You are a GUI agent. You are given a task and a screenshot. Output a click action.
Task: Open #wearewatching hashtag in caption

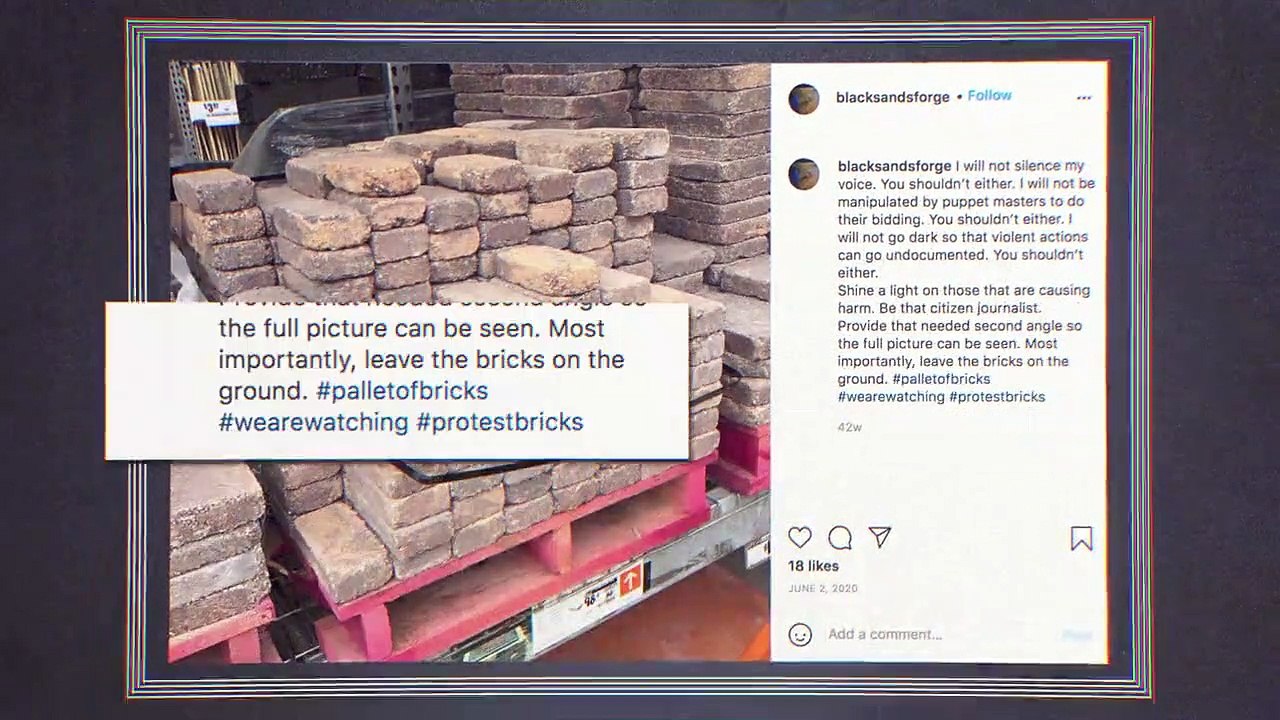[891, 397]
